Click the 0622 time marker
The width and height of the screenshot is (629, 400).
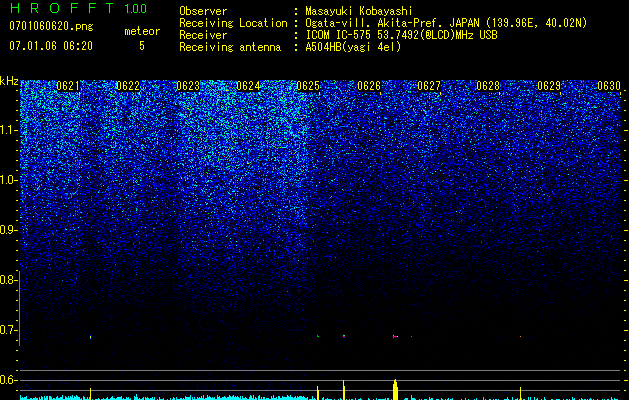pyautogui.click(x=128, y=86)
